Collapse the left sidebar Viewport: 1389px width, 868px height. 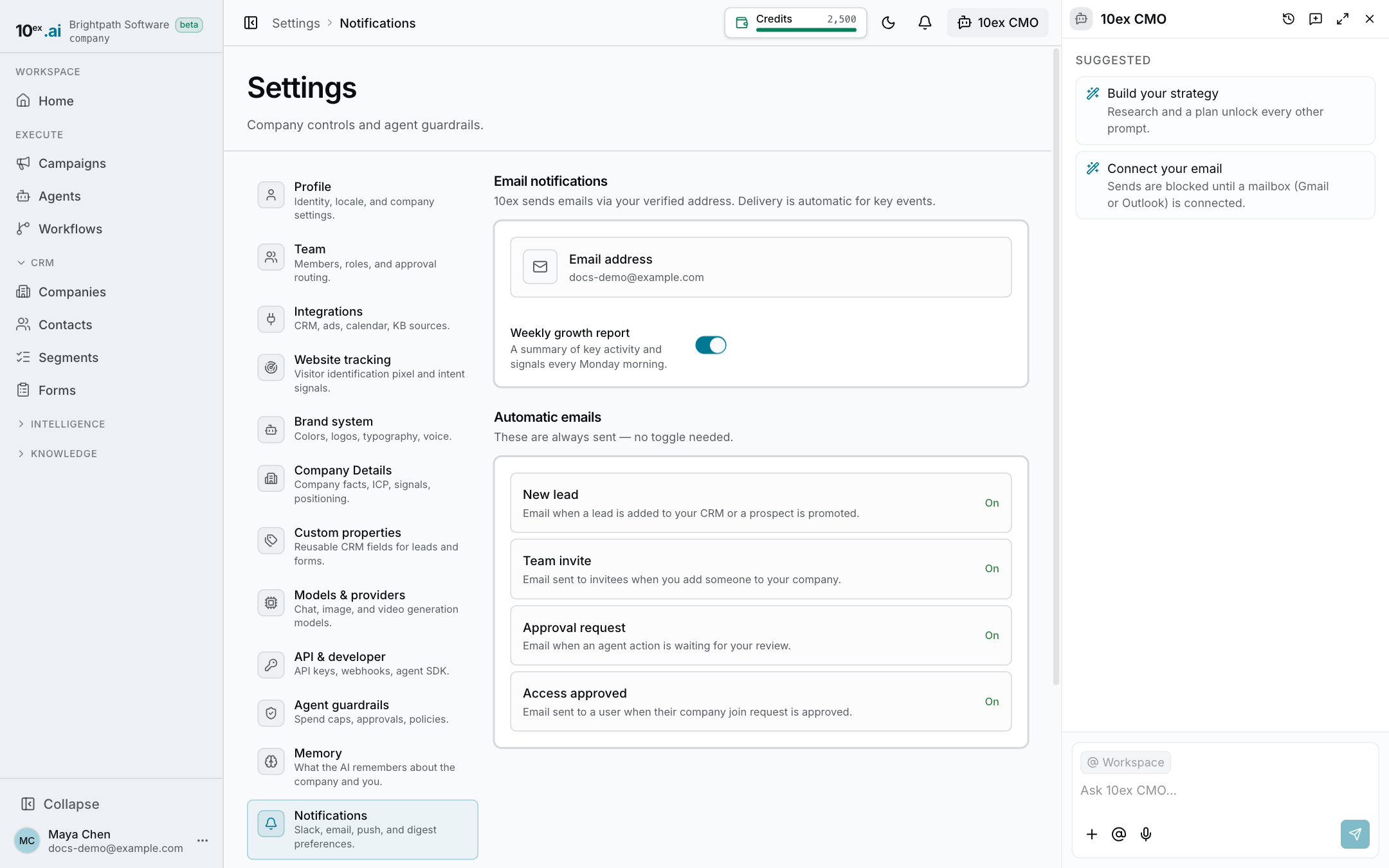coord(60,804)
